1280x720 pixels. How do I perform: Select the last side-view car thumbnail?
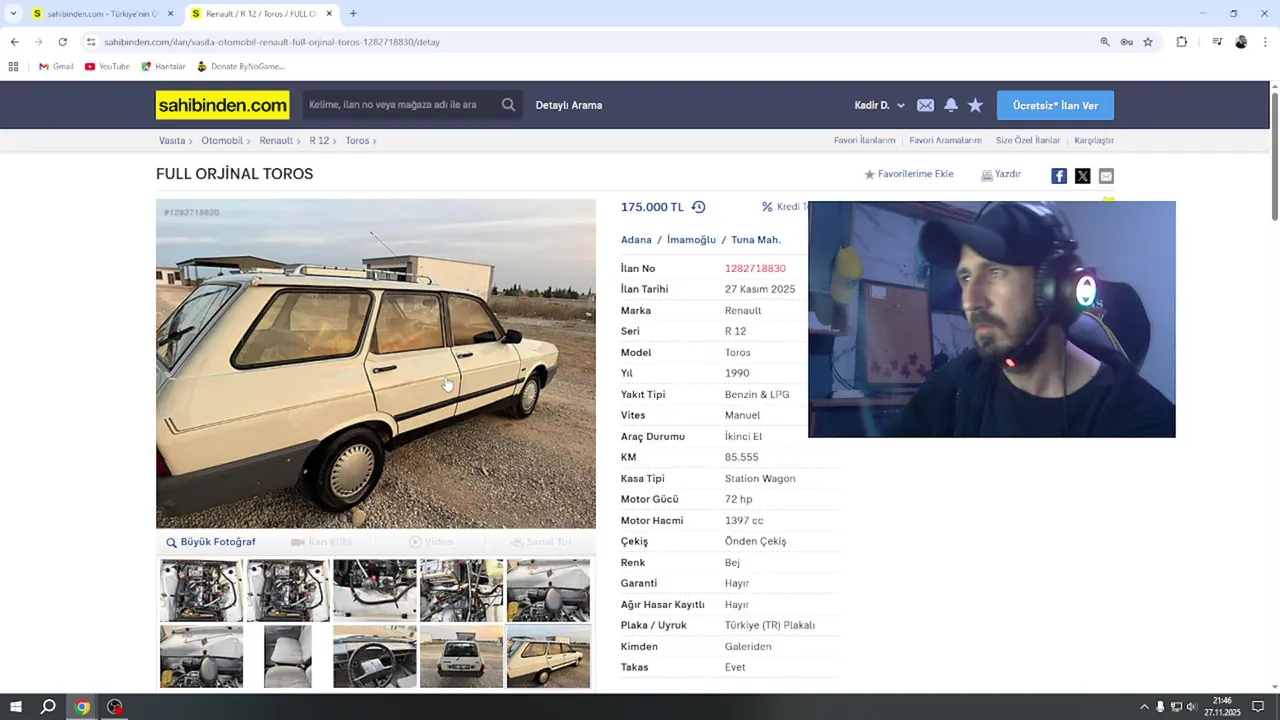click(x=548, y=656)
